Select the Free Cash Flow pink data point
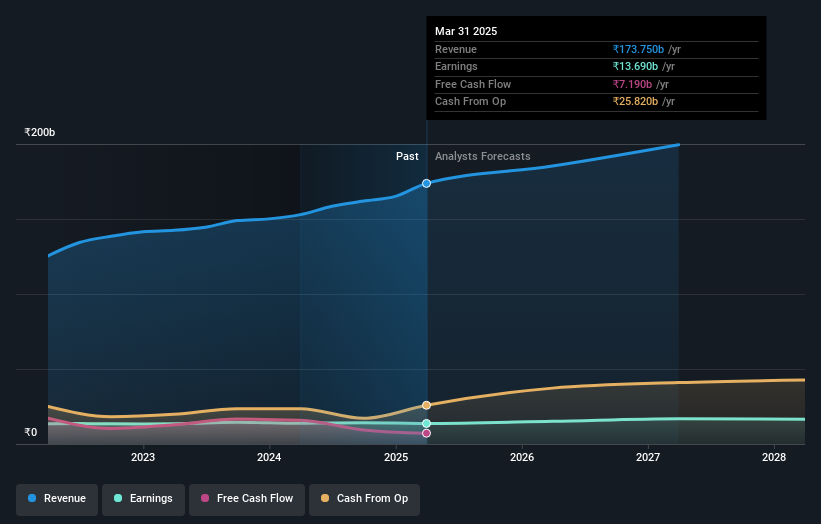Image resolution: width=821 pixels, height=524 pixels. (x=427, y=433)
